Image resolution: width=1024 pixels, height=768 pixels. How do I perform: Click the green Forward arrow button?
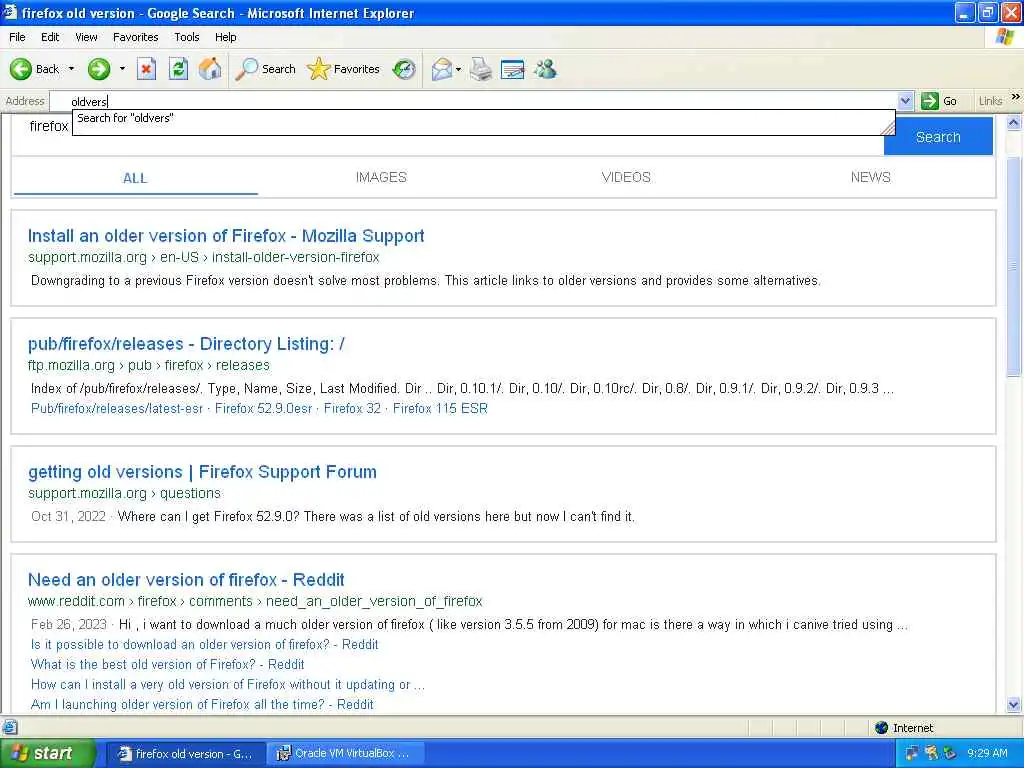click(x=99, y=69)
